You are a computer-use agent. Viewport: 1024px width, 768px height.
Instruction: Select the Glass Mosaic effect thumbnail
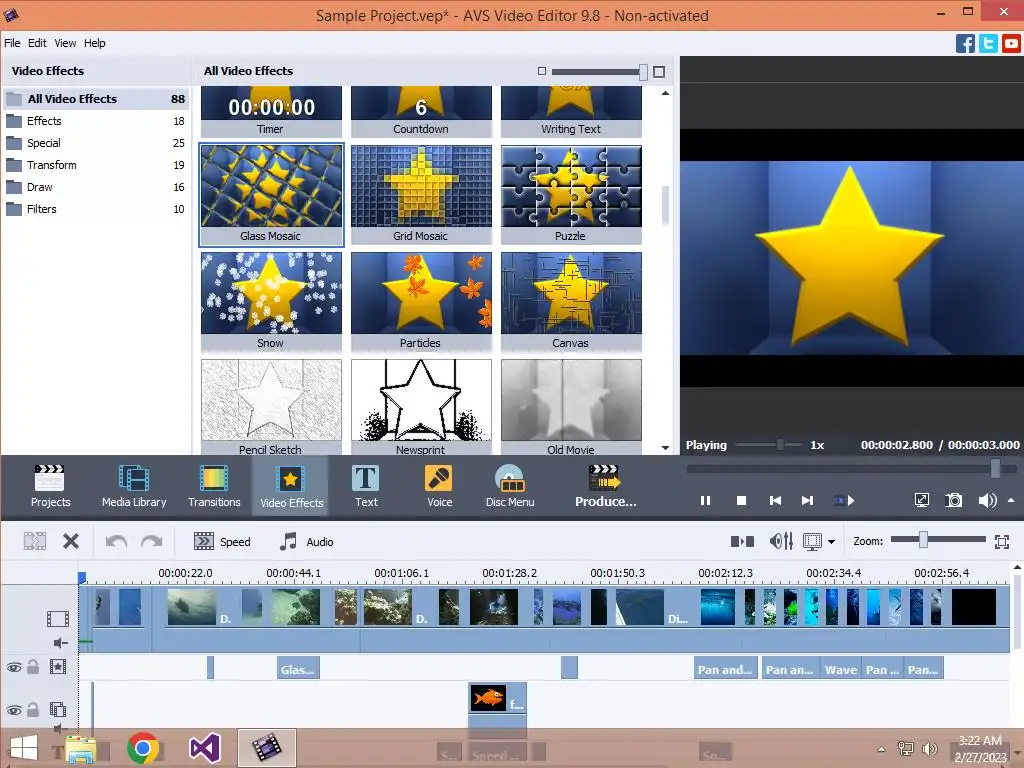[271, 195]
